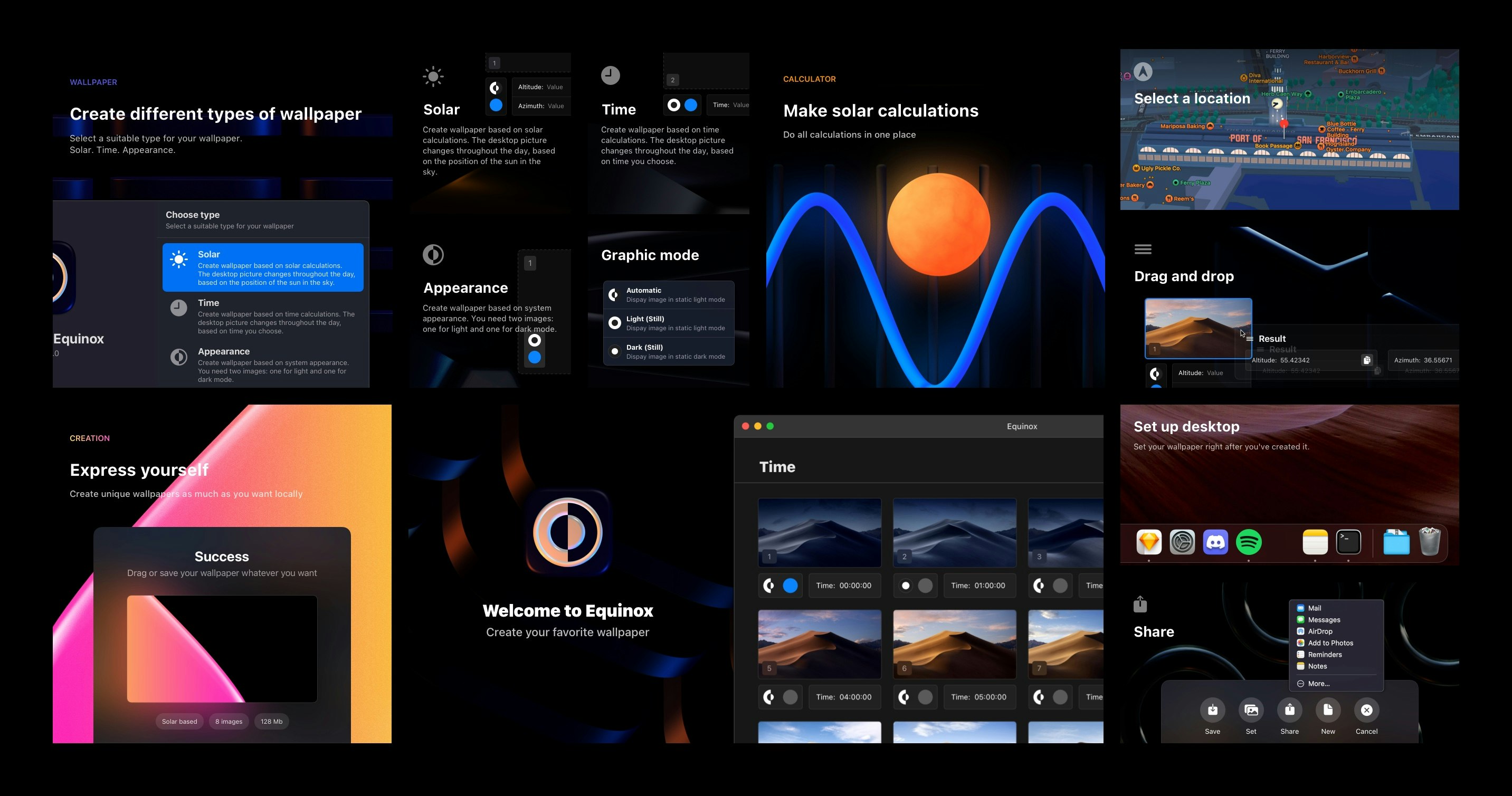The width and height of the screenshot is (1512, 796).
Task: Open Discord from the dock
Action: tap(1215, 542)
